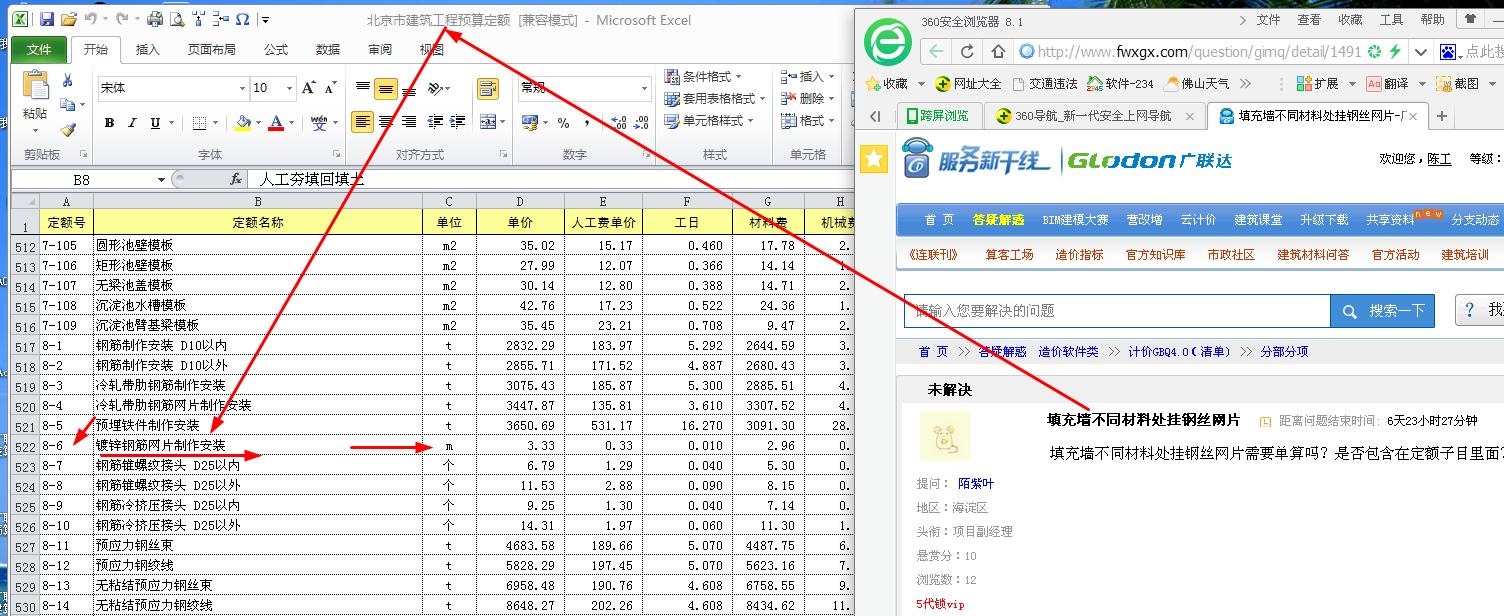Image resolution: width=1504 pixels, height=616 pixels.
Task: Switch to the 360导航 browser tab
Action: point(1093,116)
